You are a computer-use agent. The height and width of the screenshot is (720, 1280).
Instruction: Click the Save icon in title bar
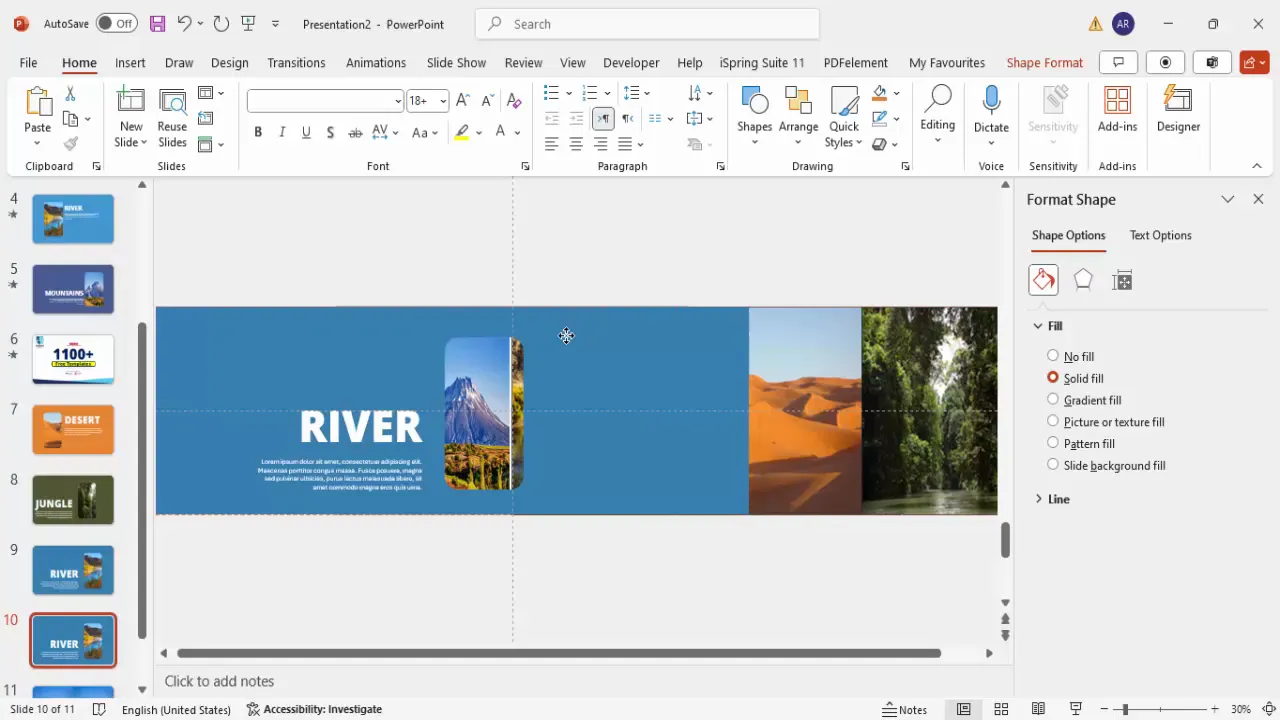click(x=157, y=23)
